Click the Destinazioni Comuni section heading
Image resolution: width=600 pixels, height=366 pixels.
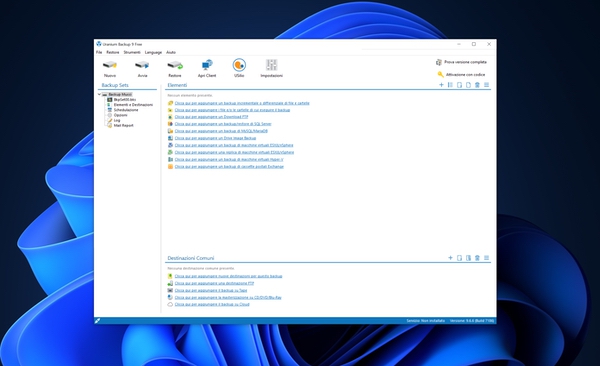pyautogui.click(x=191, y=258)
